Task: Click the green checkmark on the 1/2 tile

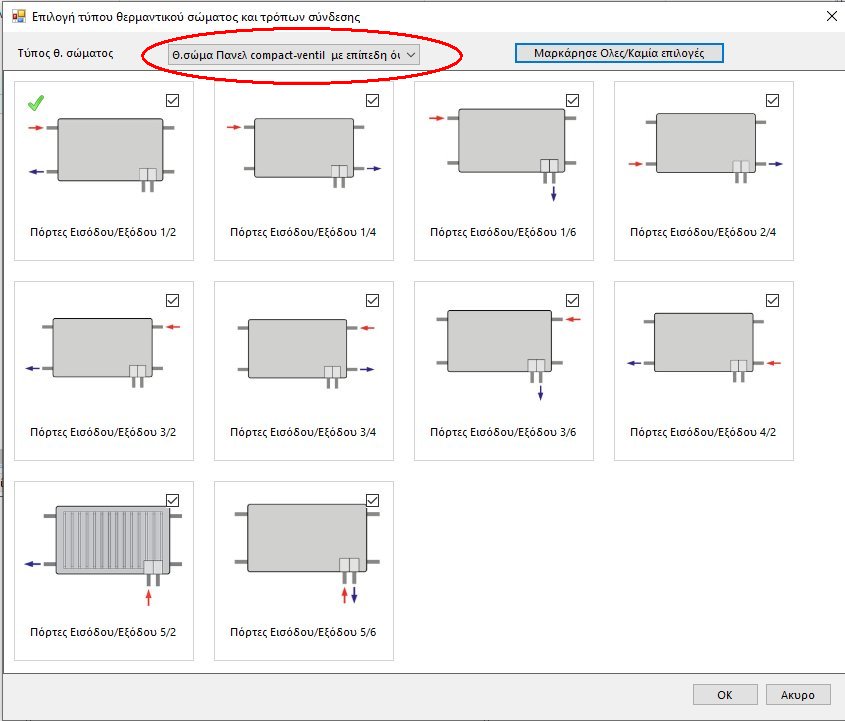Action: pyautogui.click(x=36, y=101)
